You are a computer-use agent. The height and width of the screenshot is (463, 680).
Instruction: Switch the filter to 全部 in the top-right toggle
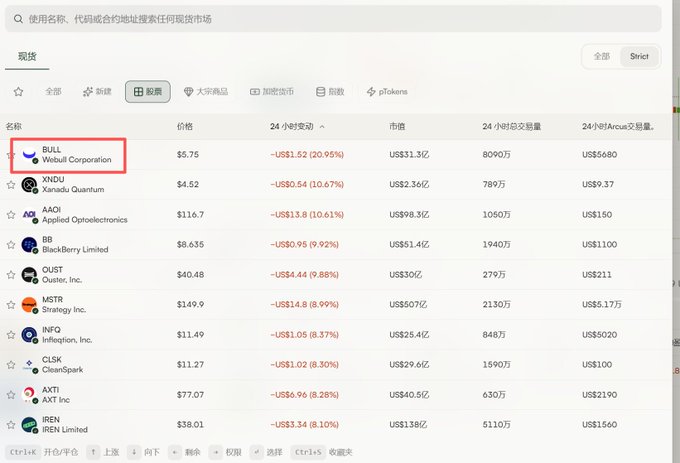coord(602,56)
